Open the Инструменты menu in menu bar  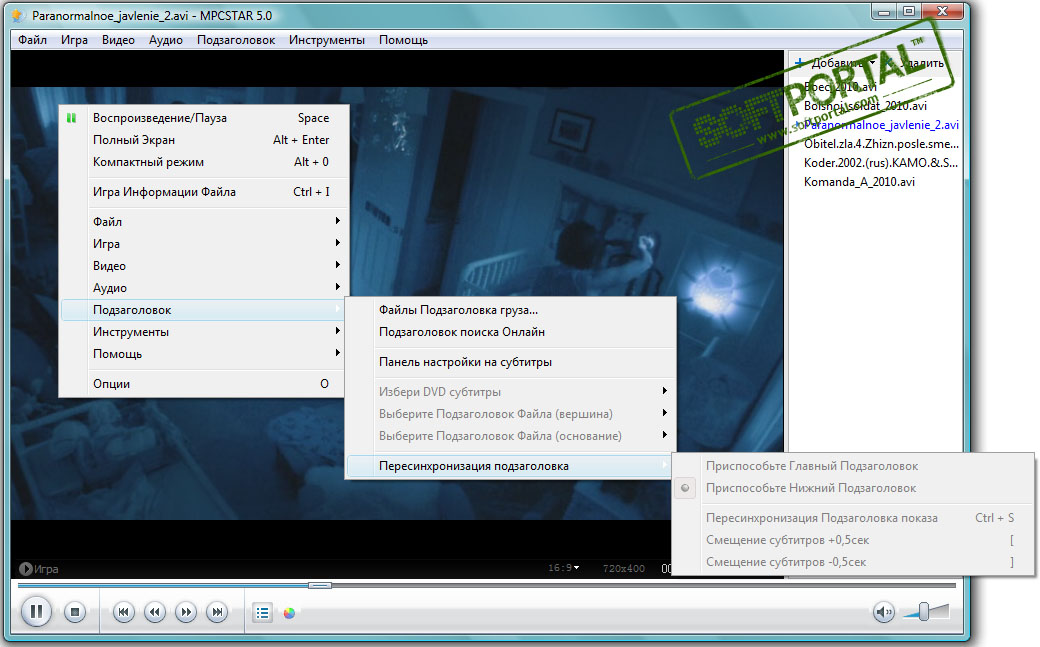point(327,40)
